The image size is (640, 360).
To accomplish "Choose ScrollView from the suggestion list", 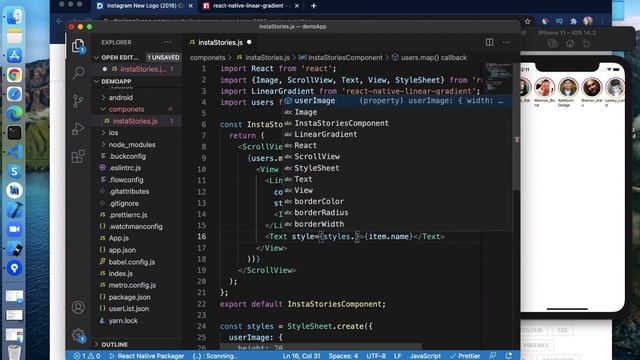I will tap(397, 157).
